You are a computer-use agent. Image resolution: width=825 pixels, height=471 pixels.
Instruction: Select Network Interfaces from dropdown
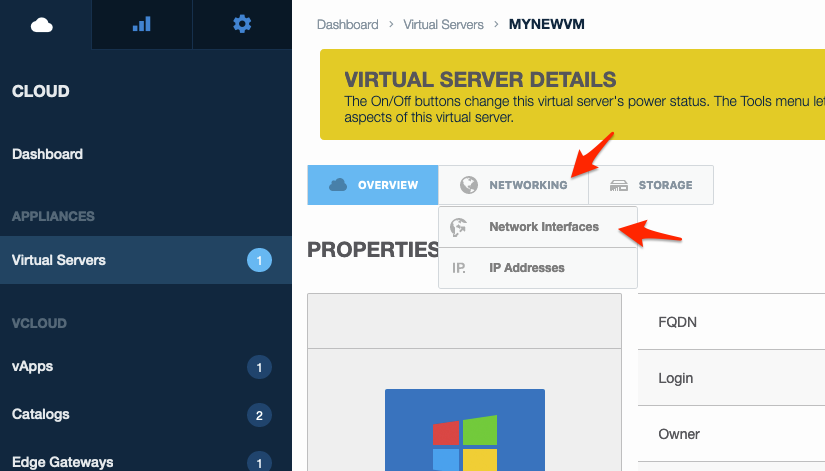[538, 227]
